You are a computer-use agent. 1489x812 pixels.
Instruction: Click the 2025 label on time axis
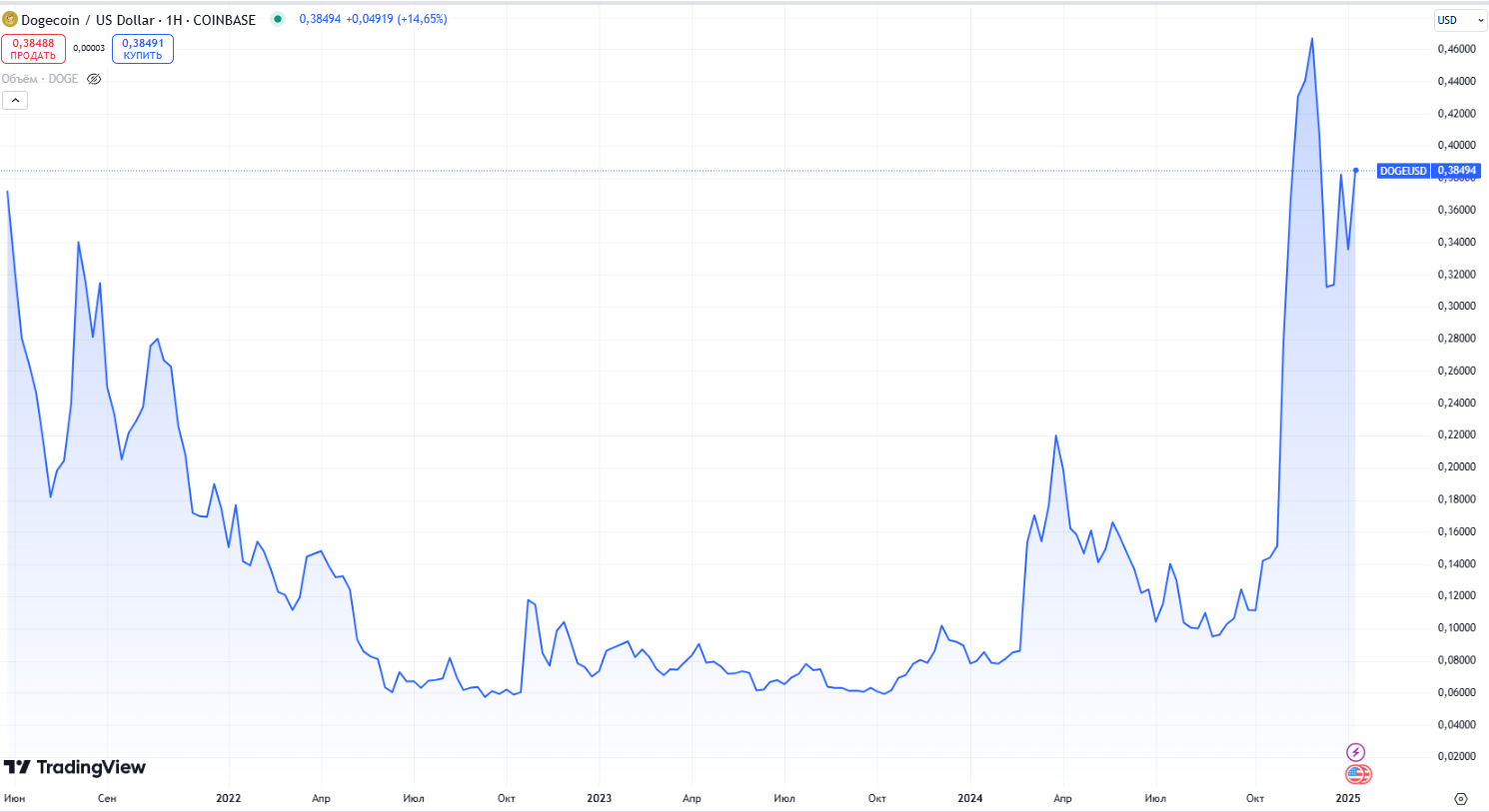point(1347,798)
